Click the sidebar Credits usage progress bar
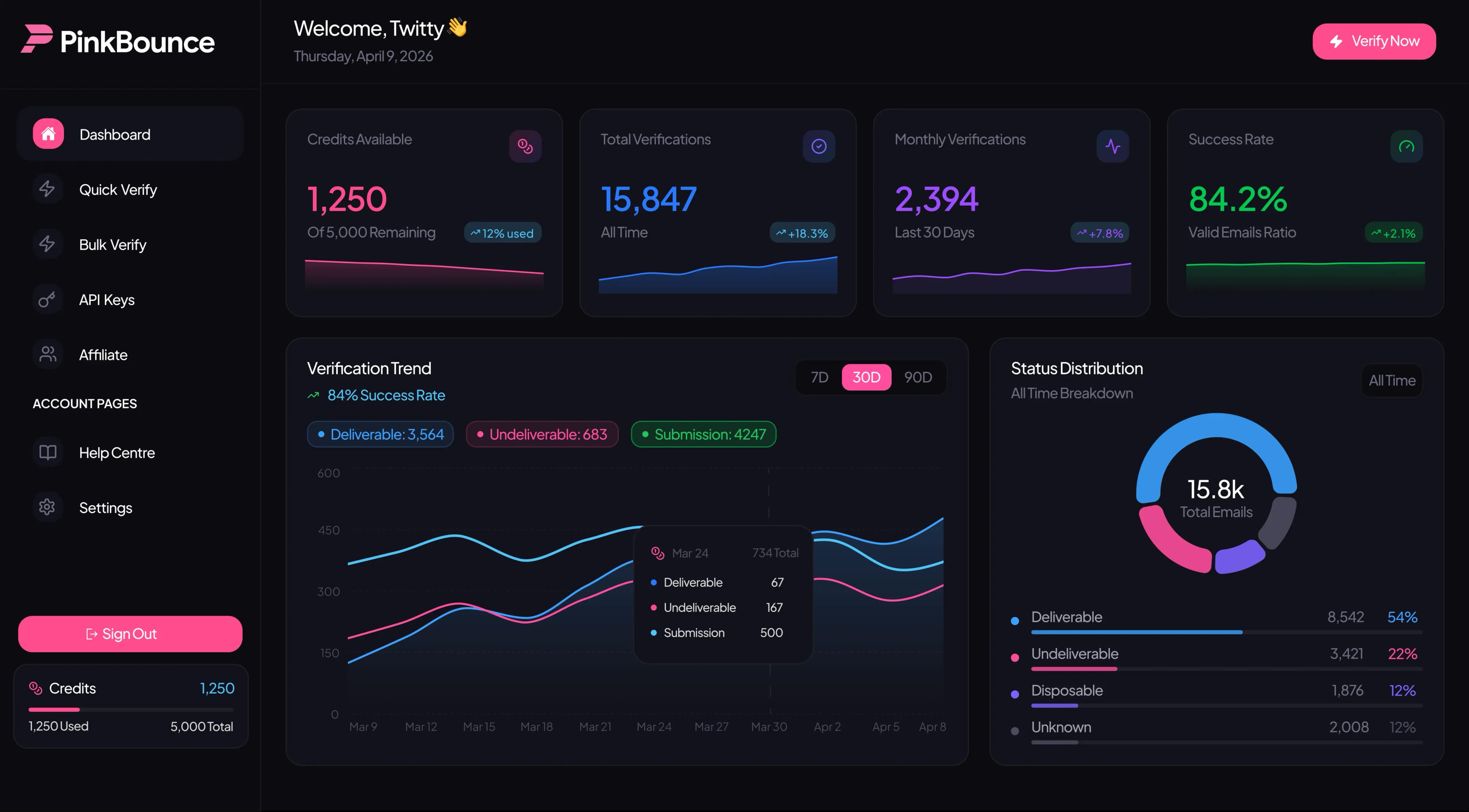The width and height of the screenshot is (1469, 812). pyautogui.click(x=130, y=709)
